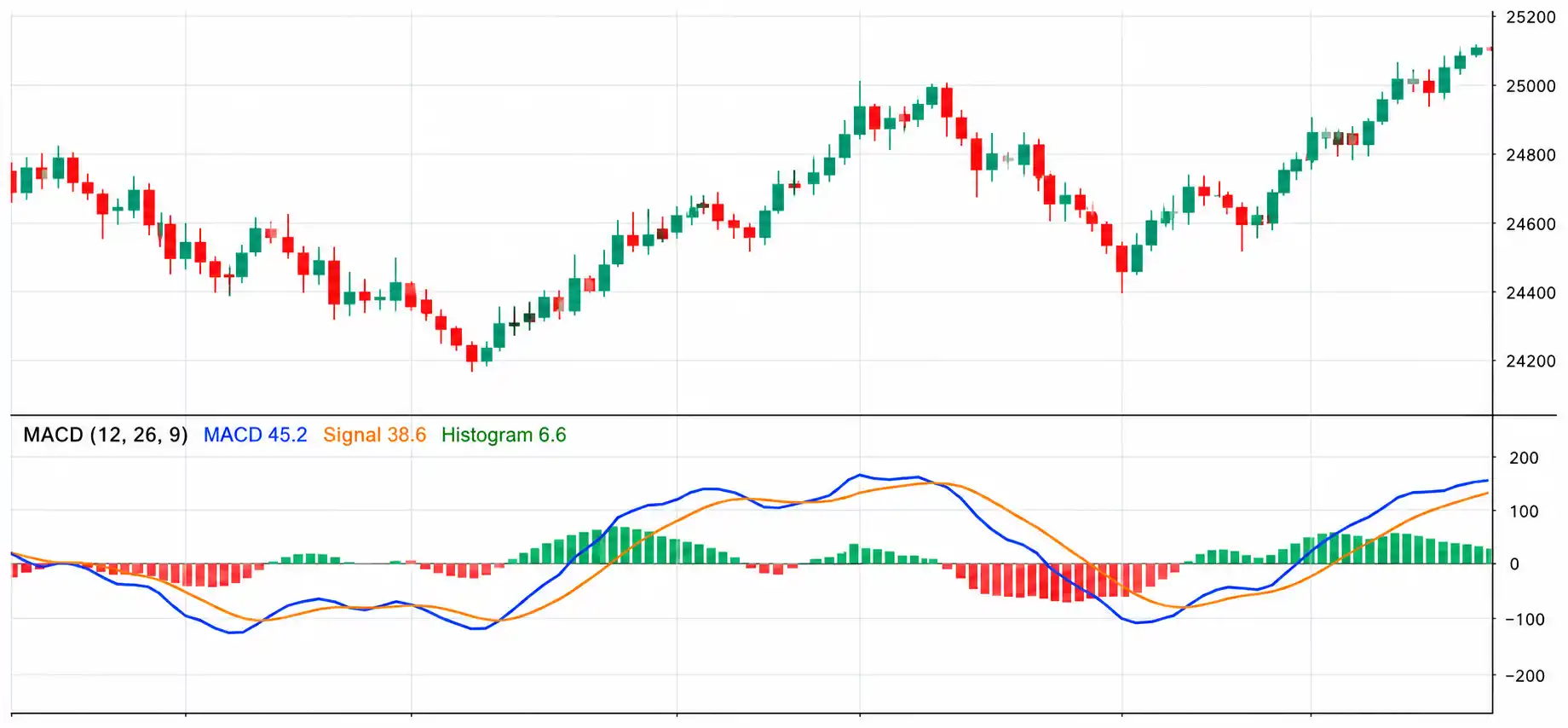
Task: Click the 0 label on the MACD axis
Action: coord(1514,564)
